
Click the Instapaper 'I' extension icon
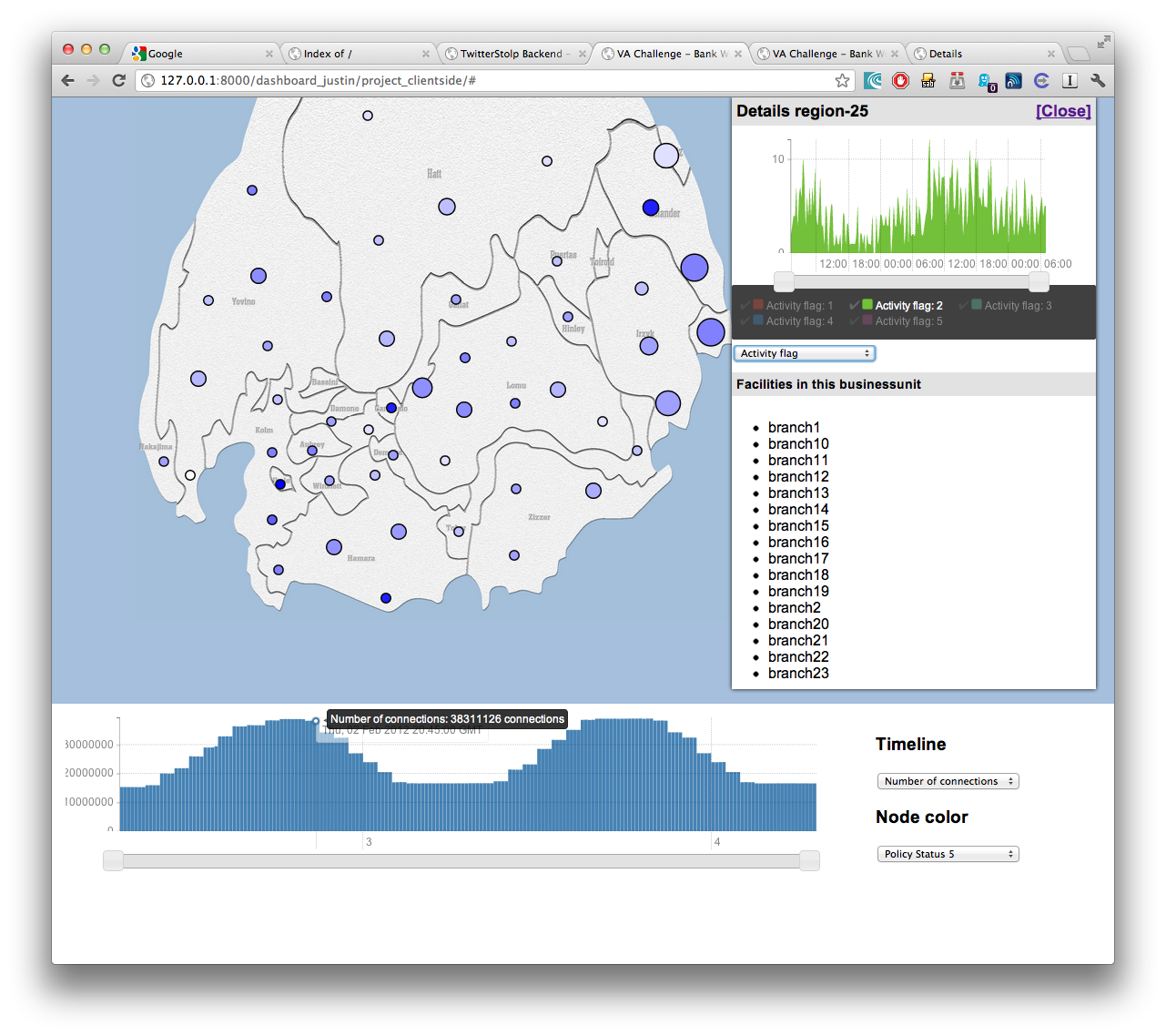point(1070,80)
